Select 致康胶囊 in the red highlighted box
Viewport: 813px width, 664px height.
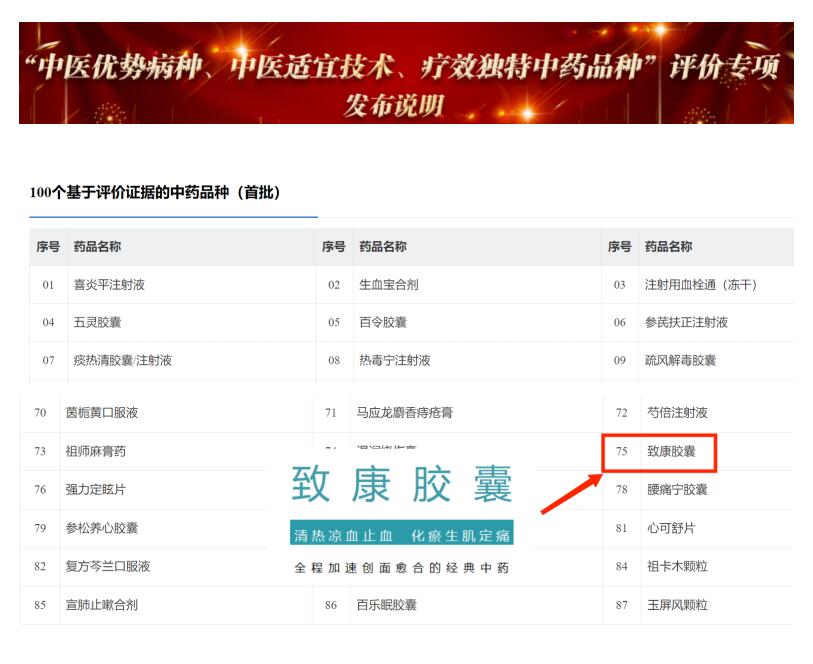click(x=670, y=452)
